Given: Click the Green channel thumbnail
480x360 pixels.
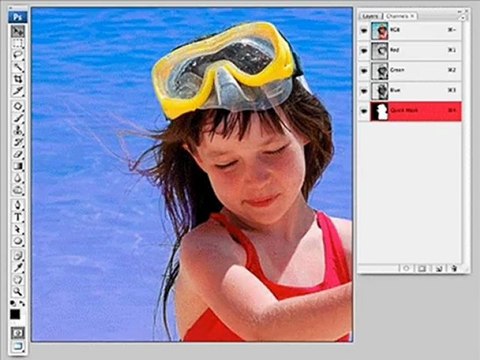Looking at the screenshot, I should [x=380, y=71].
